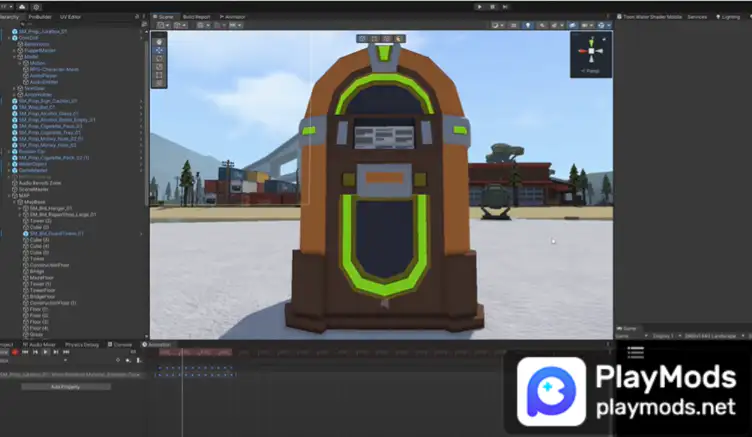Image resolution: width=752 pixels, height=437 pixels.
Task: Open the grid snapping dropdown in the Scene toolbar
Action: [x=203, y=25]
